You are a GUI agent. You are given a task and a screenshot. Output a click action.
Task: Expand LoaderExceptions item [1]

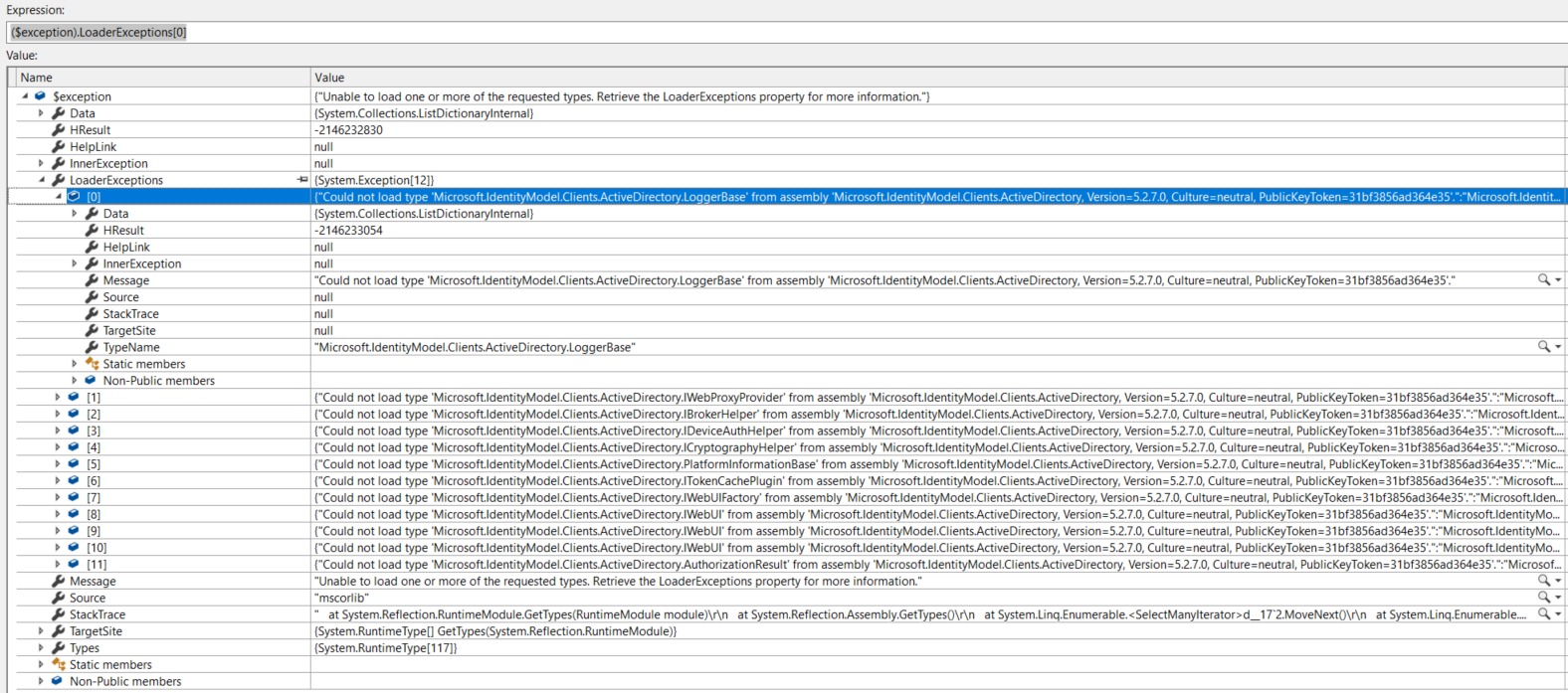click(58, 398)
